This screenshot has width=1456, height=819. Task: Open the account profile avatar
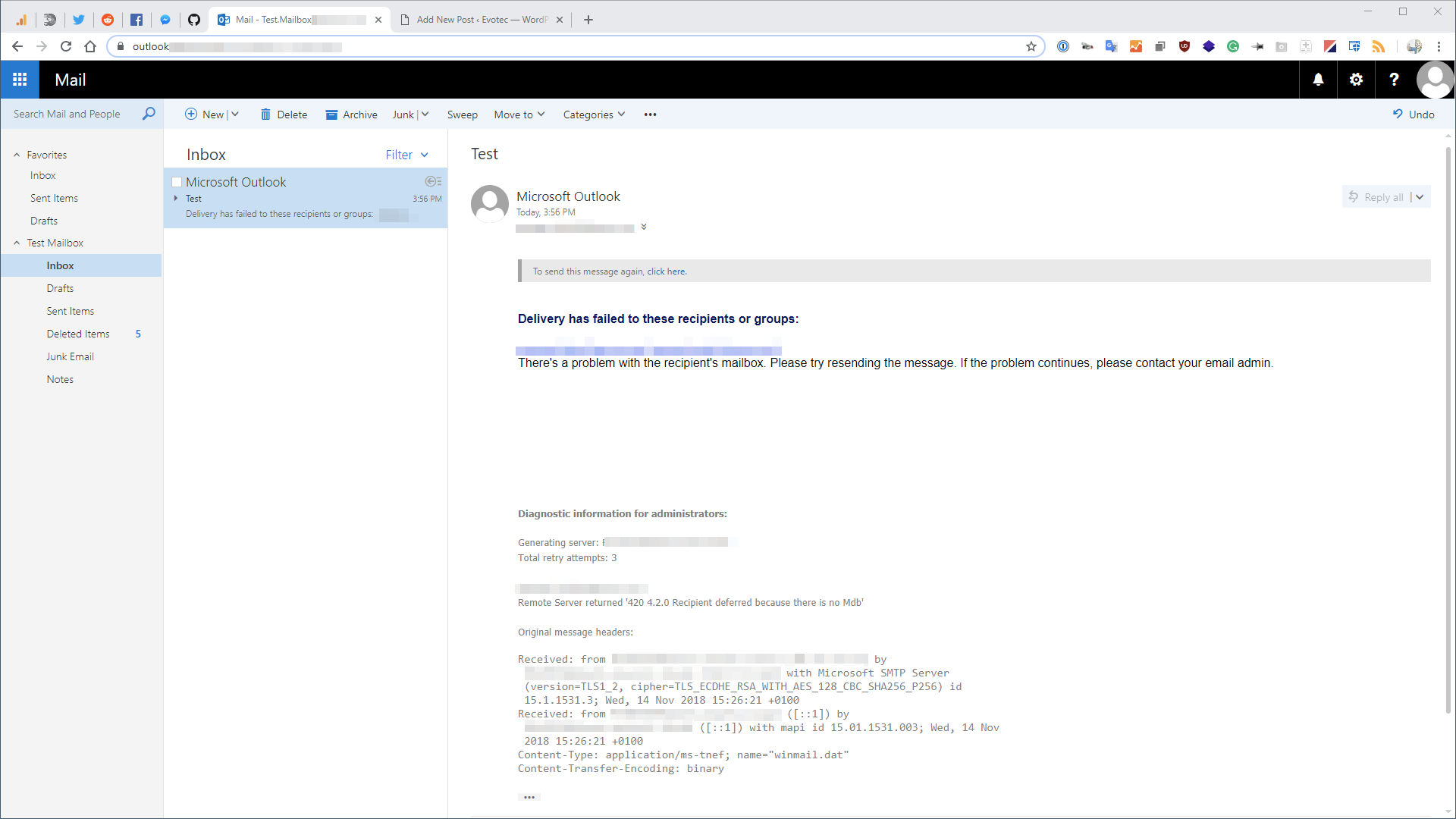click(x=1436, y=79)
